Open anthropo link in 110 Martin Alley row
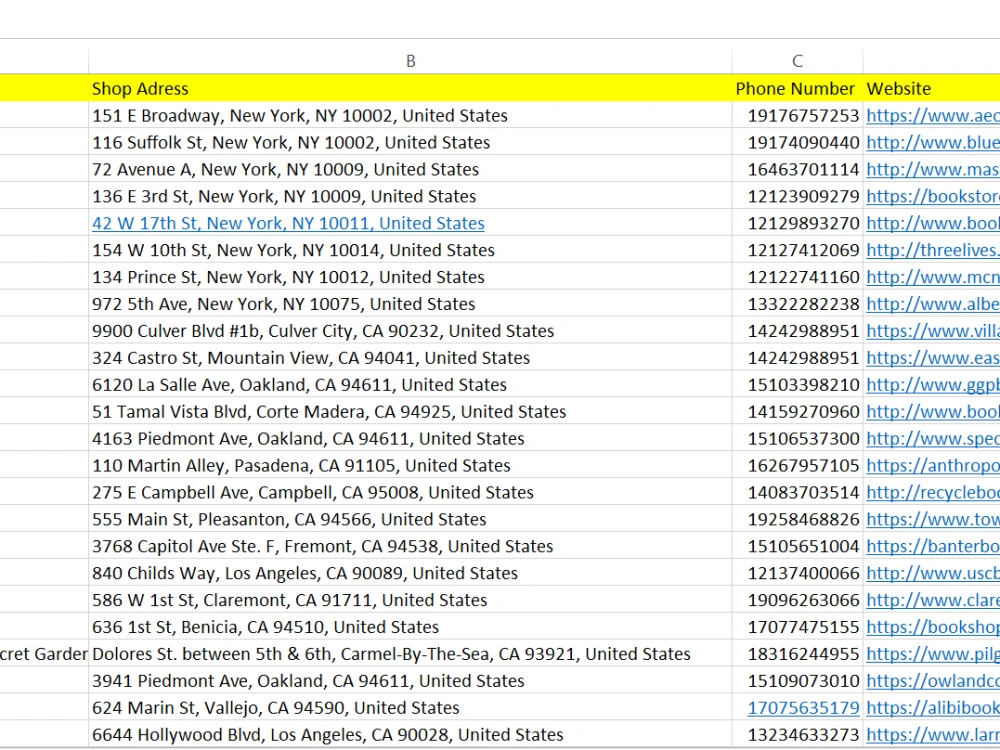The width and height of the screenshot is (1000, 750). pyautogui.click(x=932, y=466)
